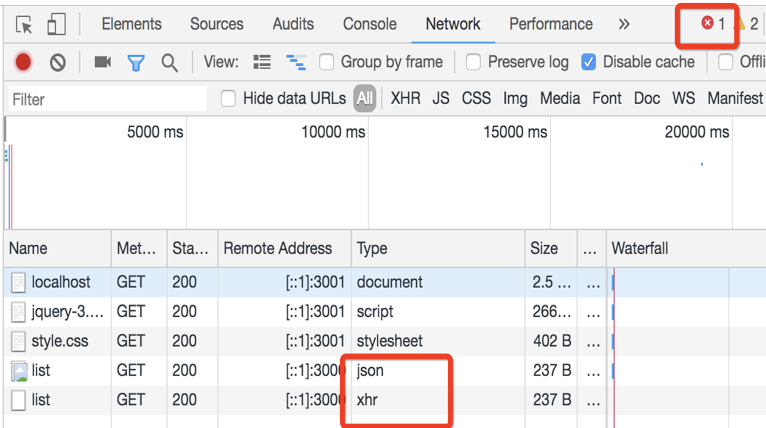
Task: Click the blank icon of the xhr list row
Action: coord(19,400)
